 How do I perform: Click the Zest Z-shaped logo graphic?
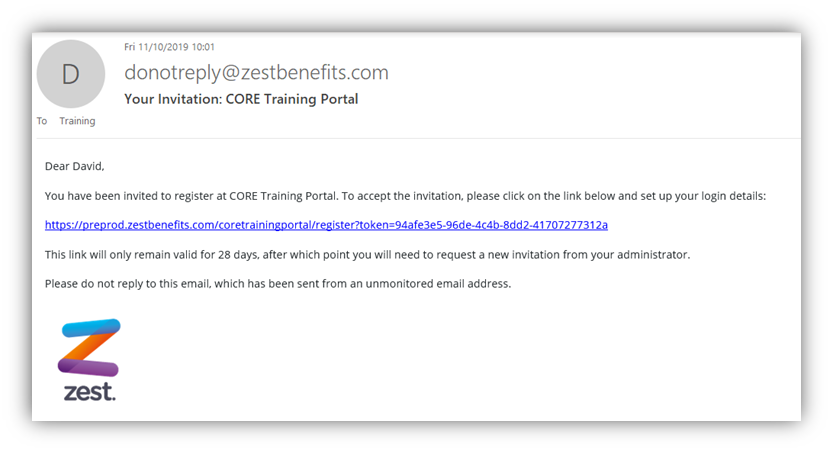89,348
